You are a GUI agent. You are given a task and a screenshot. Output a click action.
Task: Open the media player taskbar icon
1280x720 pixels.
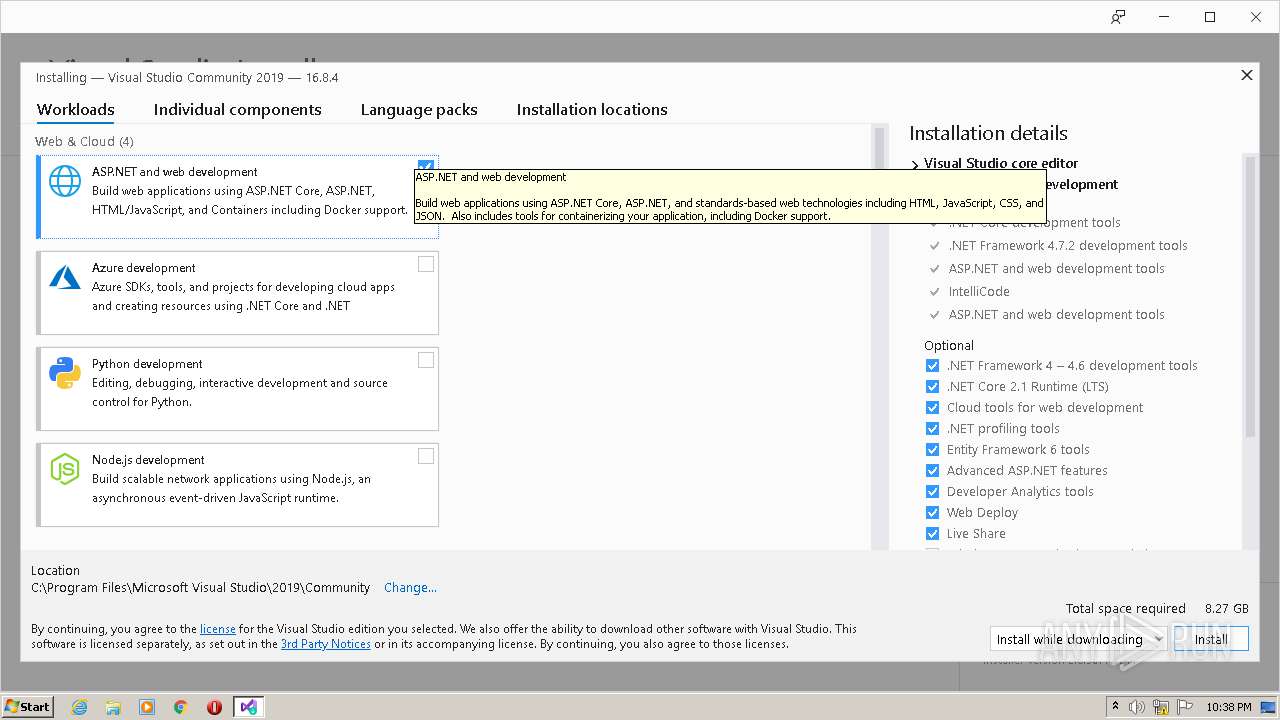(147, 707)
